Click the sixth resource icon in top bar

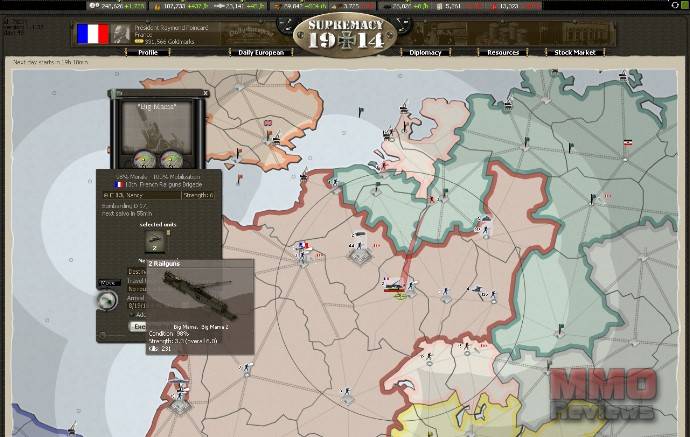pos(386,6)
